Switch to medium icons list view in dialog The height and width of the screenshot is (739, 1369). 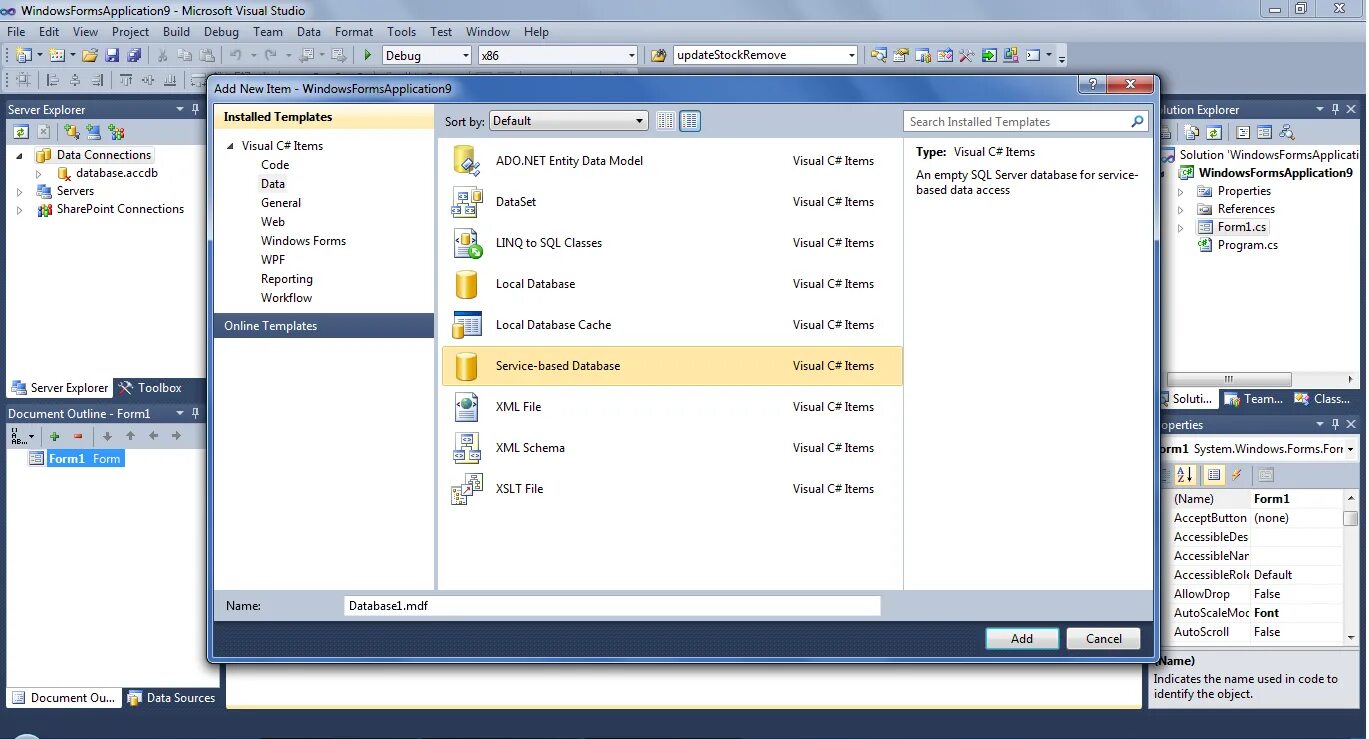(690, 121)
